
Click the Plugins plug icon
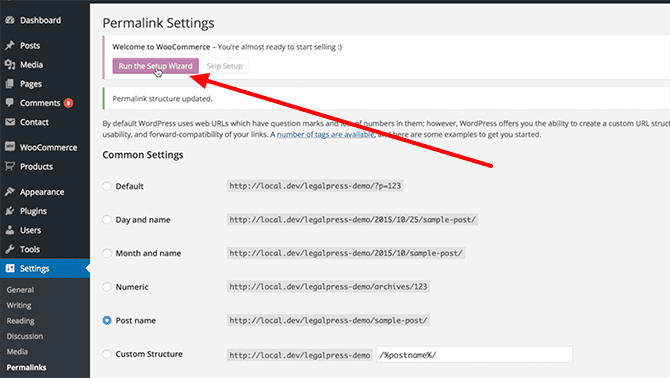pyautogui.click(x=10, y=211)
